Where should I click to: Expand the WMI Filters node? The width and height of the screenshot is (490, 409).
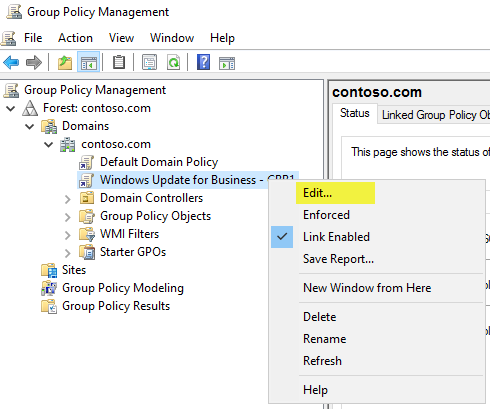(x=68, y=235)
